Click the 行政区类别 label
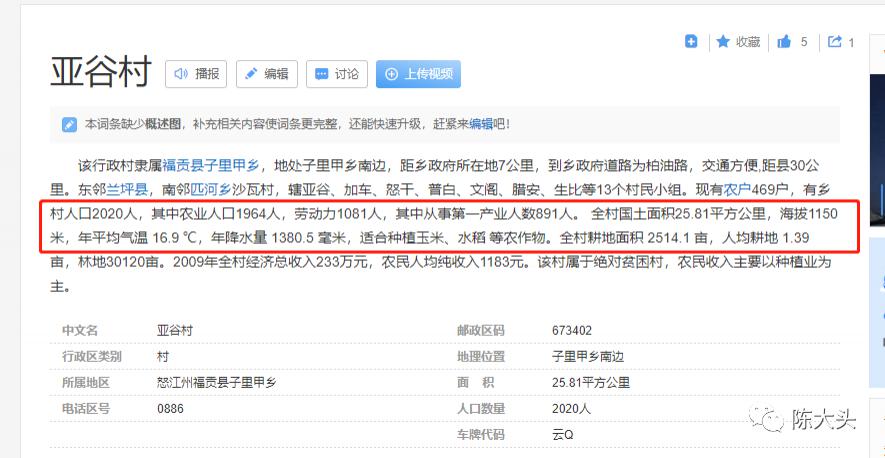The height and width of the screenshot is (458, 885). coord(91,357)
